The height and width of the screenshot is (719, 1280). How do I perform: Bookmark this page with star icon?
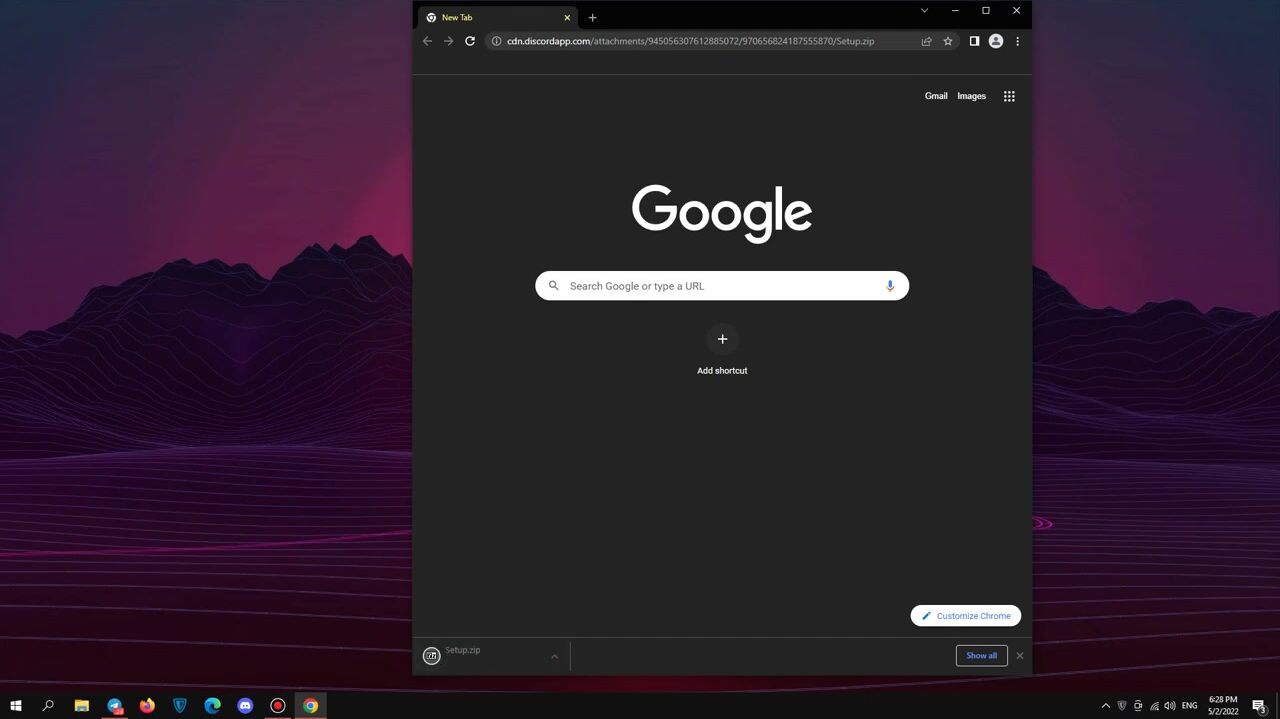point(948,41)
